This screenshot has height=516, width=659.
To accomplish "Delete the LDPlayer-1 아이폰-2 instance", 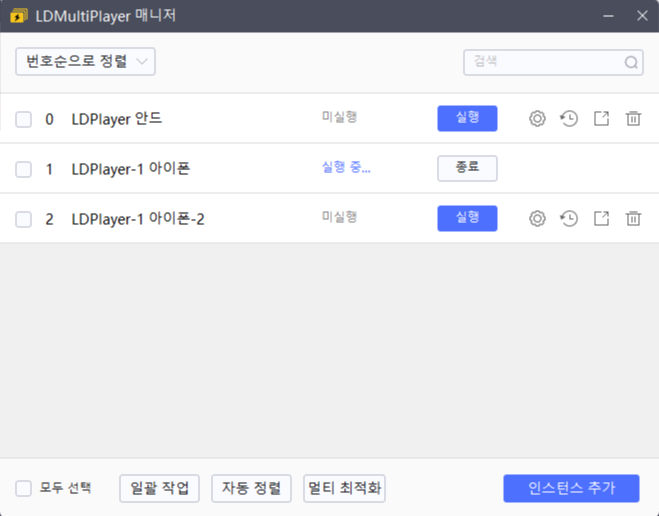I will click(633, 219).
